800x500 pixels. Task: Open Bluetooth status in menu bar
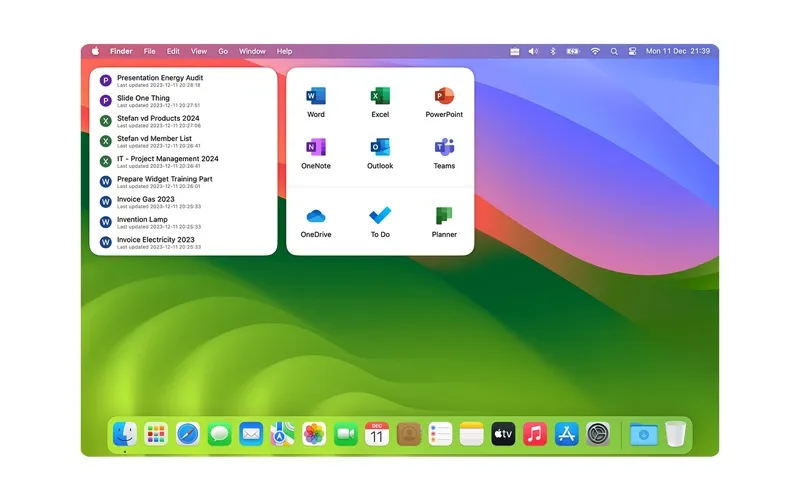pos(553,51)
